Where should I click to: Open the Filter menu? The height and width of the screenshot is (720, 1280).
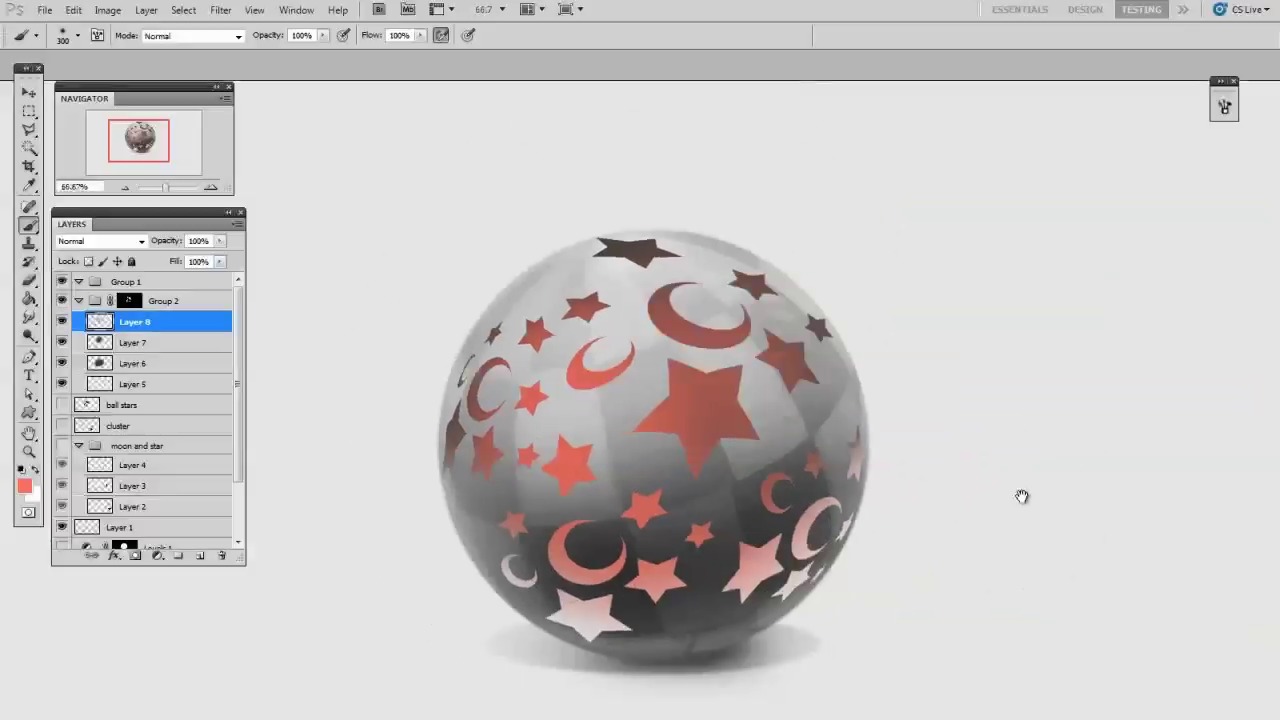tap(221, 10)
